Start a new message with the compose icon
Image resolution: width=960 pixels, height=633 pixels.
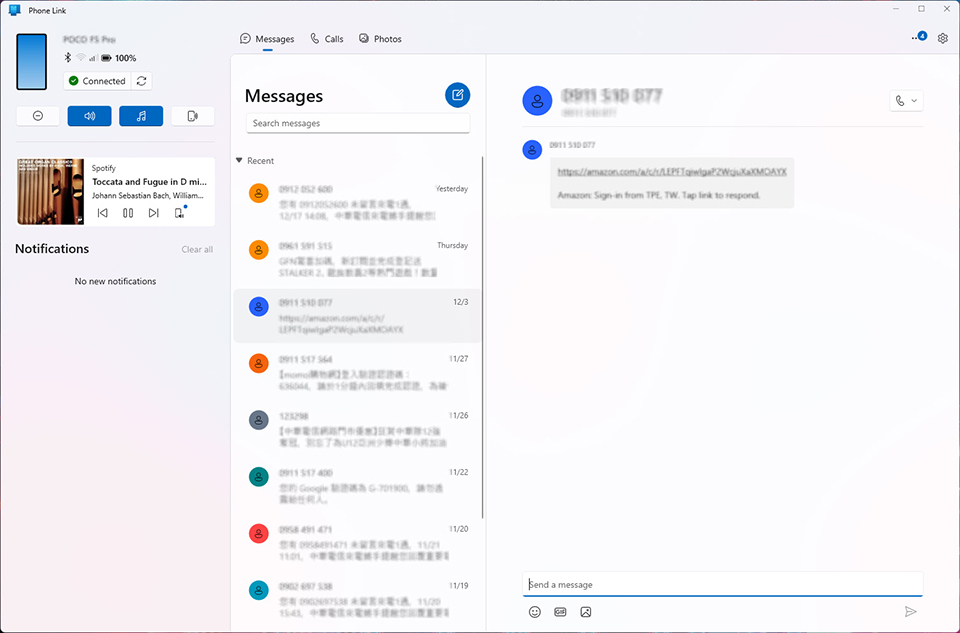point(457,95)
